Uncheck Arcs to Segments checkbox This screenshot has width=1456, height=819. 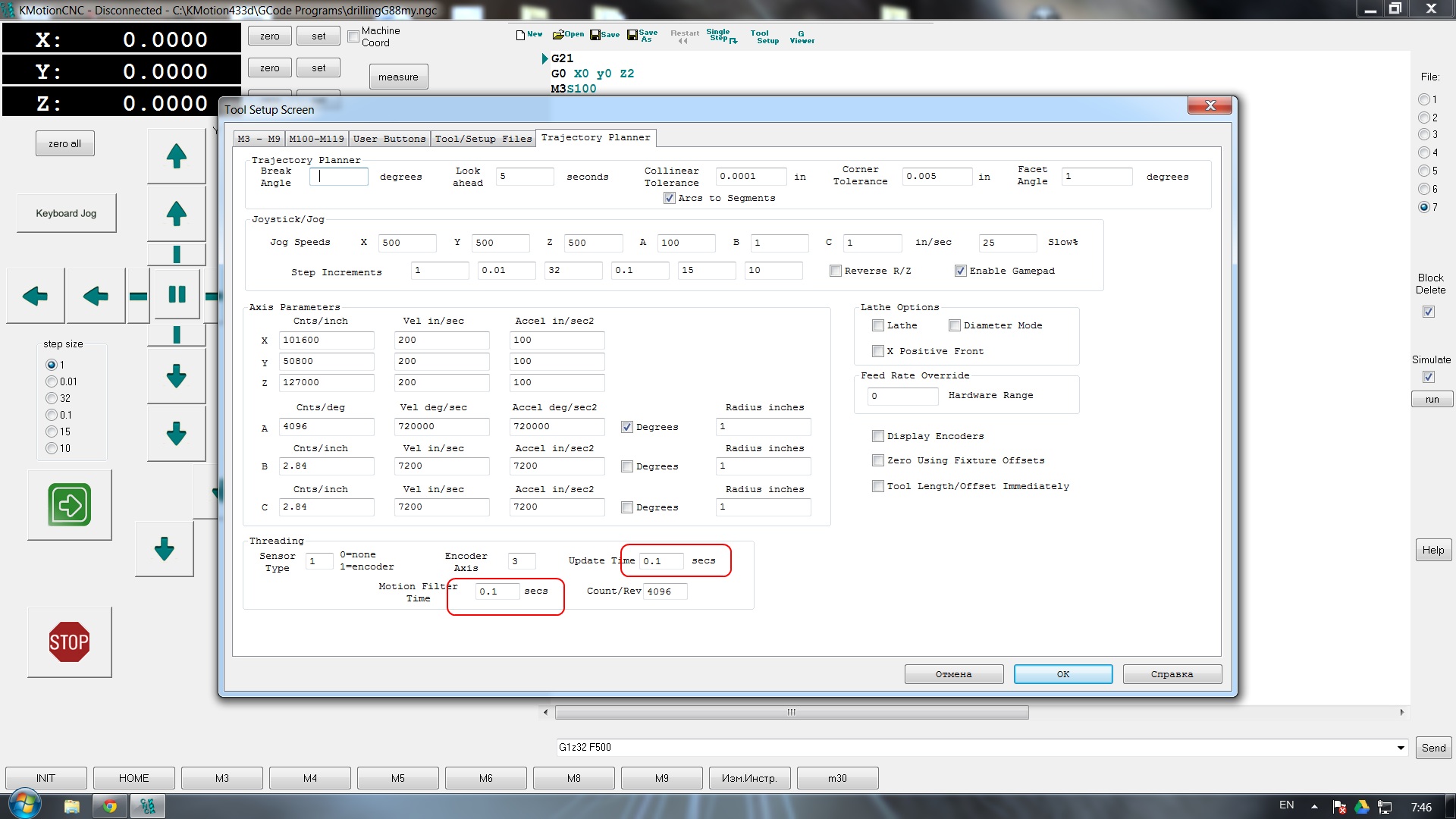coord(669,198)
